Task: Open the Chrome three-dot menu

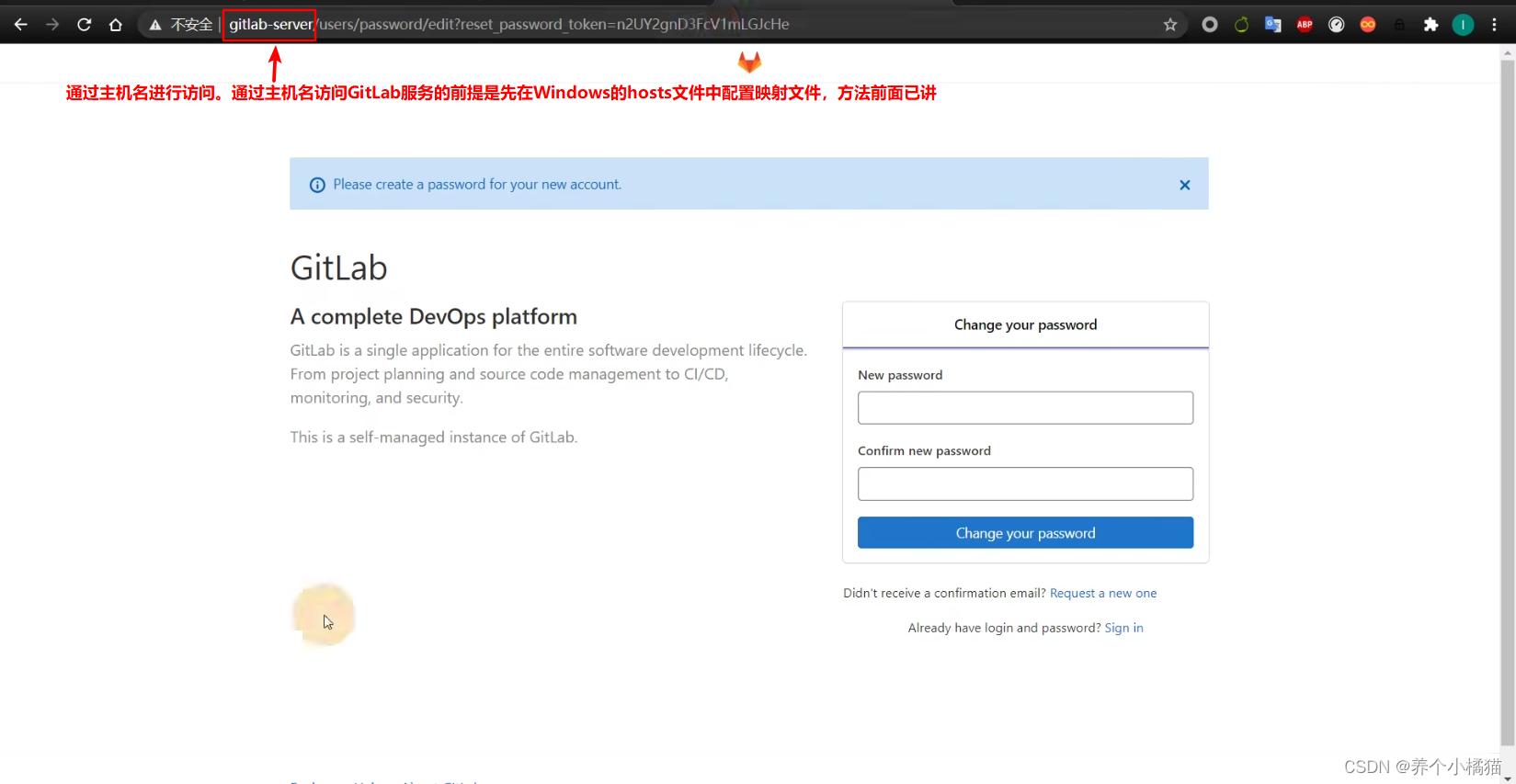Action: pos(1494,25)
